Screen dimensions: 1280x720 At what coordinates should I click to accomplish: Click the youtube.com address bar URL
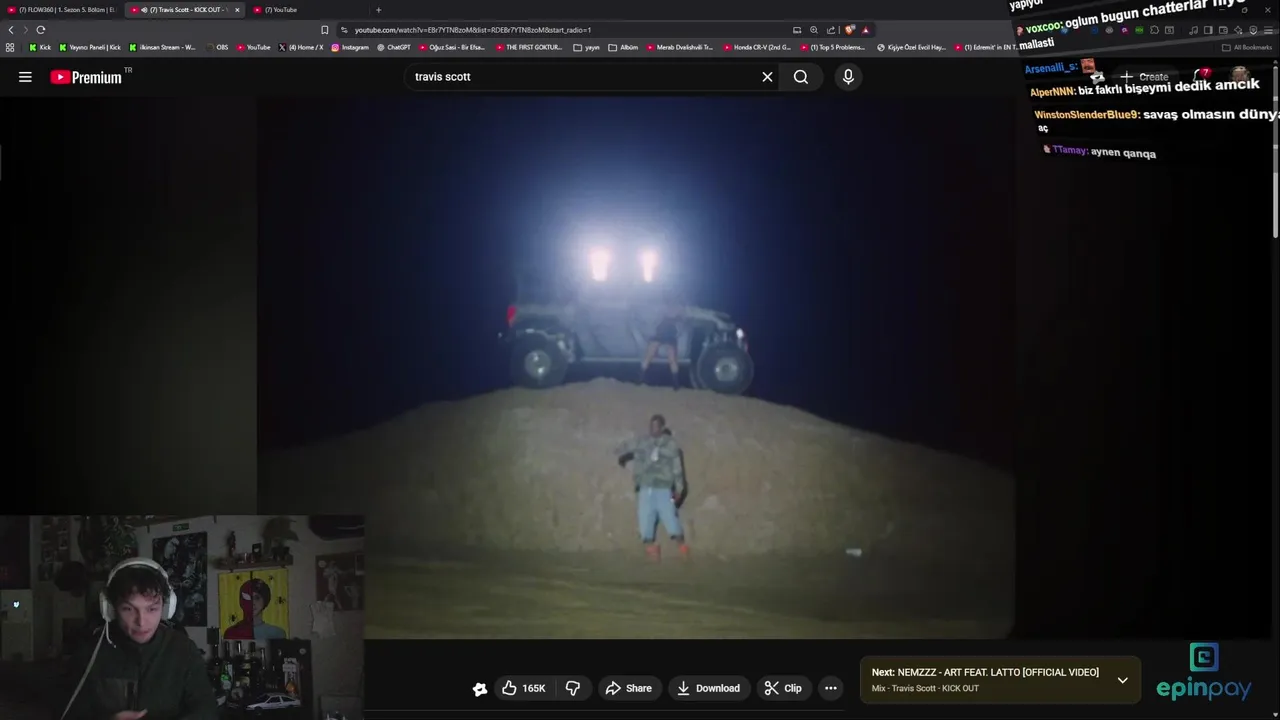473,30
